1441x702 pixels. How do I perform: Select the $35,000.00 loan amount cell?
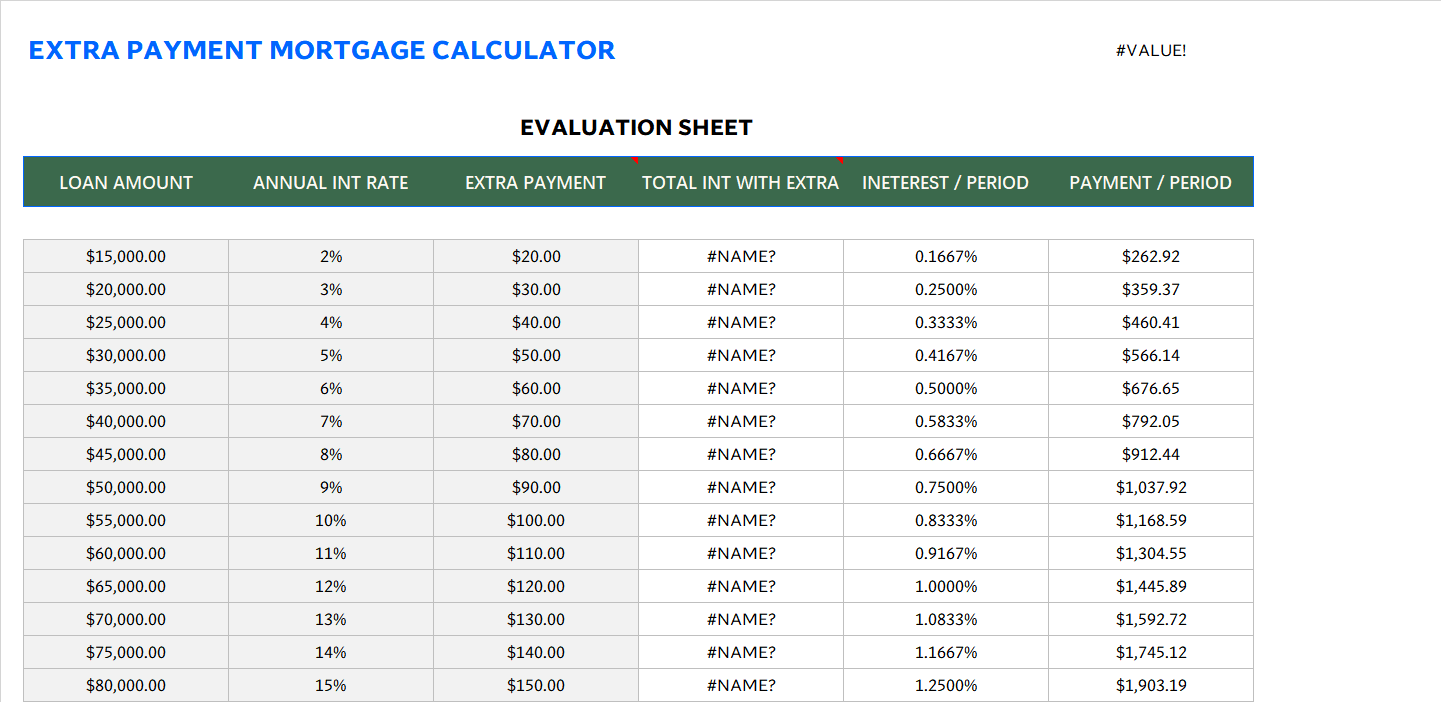(126, 388)
